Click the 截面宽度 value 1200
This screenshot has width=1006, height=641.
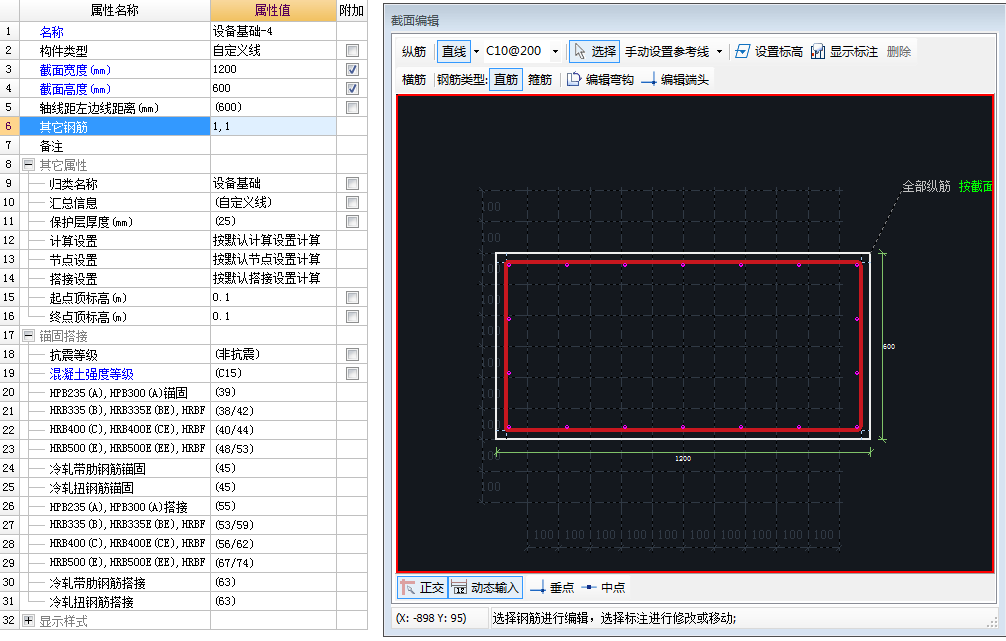273,69
